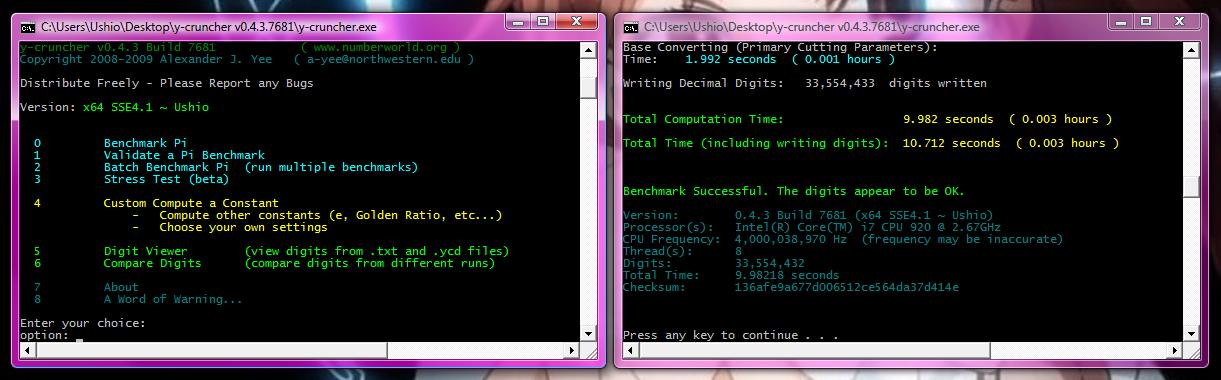
Task: Click 'Total Computation Time:' line
Action: tap(867, 119)
